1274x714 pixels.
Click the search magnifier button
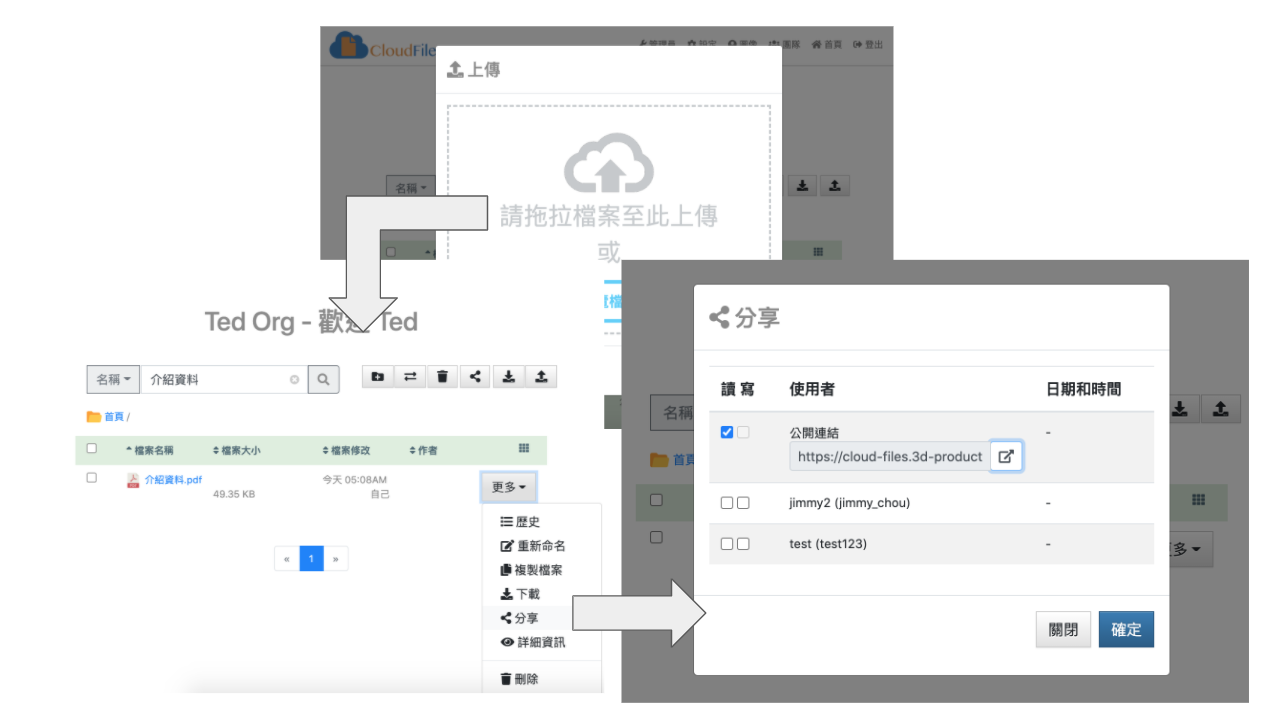pyautogui.click(x=323, y=380)
